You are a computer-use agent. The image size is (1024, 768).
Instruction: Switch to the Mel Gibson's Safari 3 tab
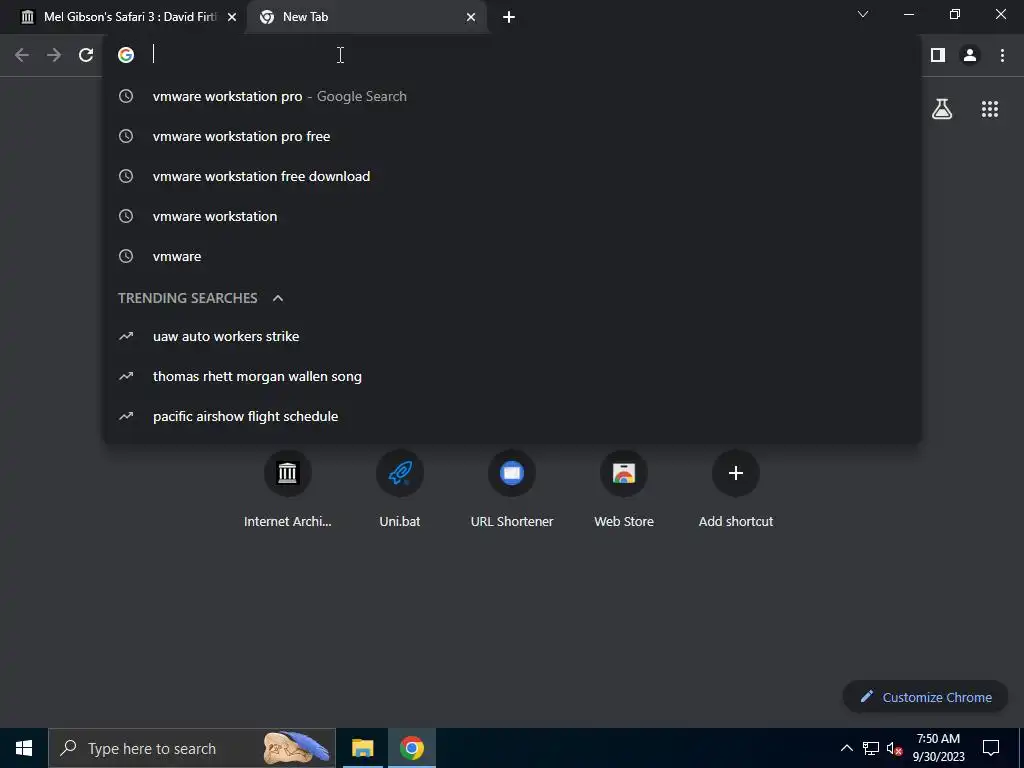[123, 17]
